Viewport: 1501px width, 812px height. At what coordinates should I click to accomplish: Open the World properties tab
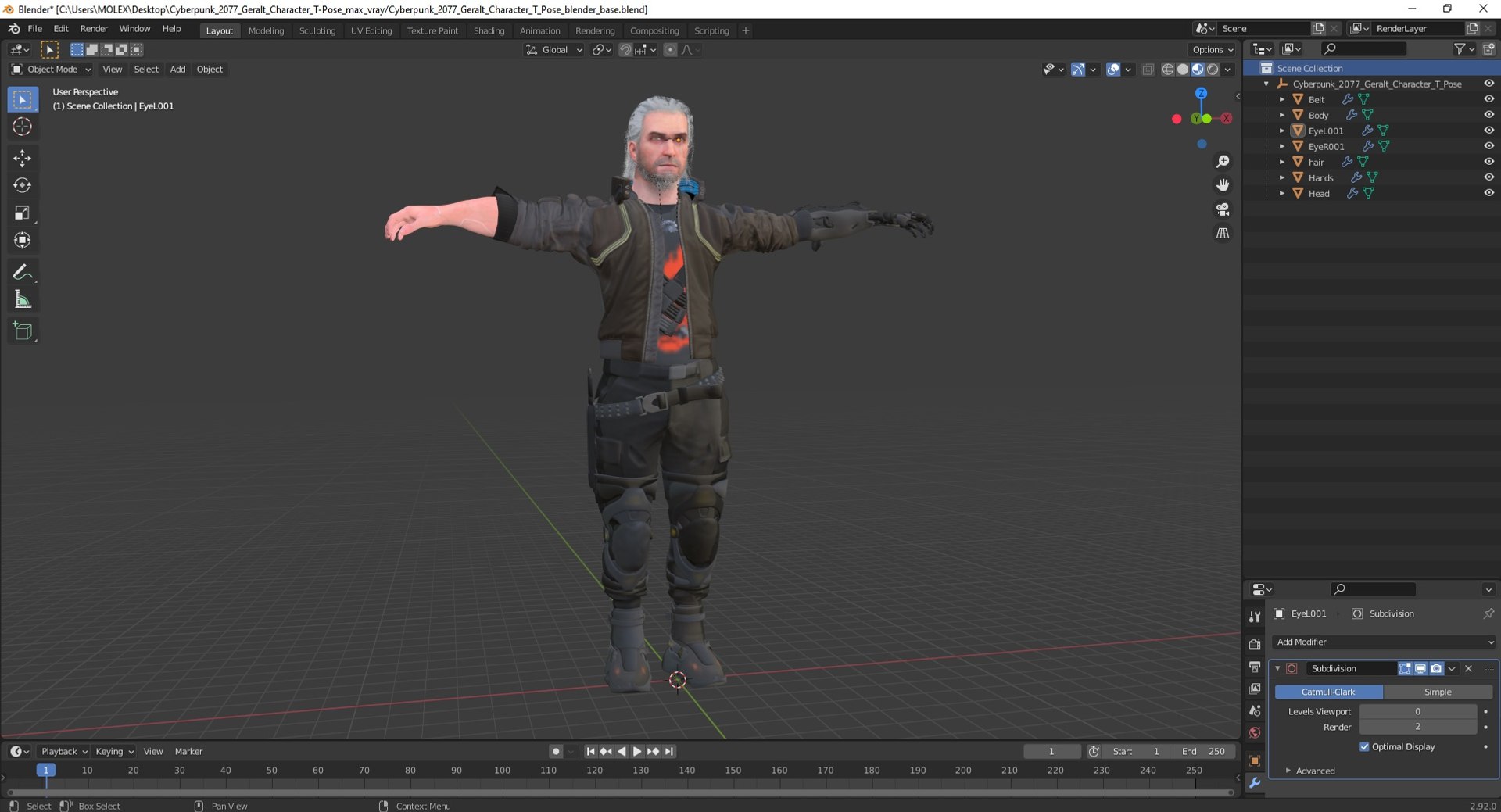tap(1255, 733)
